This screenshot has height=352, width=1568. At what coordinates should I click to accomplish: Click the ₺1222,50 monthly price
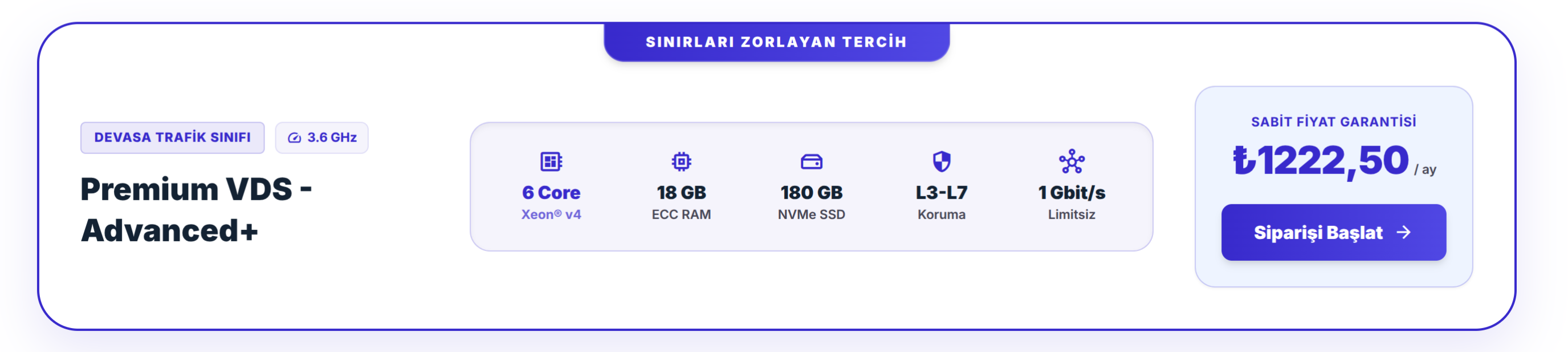click(x=1333, y=161)
